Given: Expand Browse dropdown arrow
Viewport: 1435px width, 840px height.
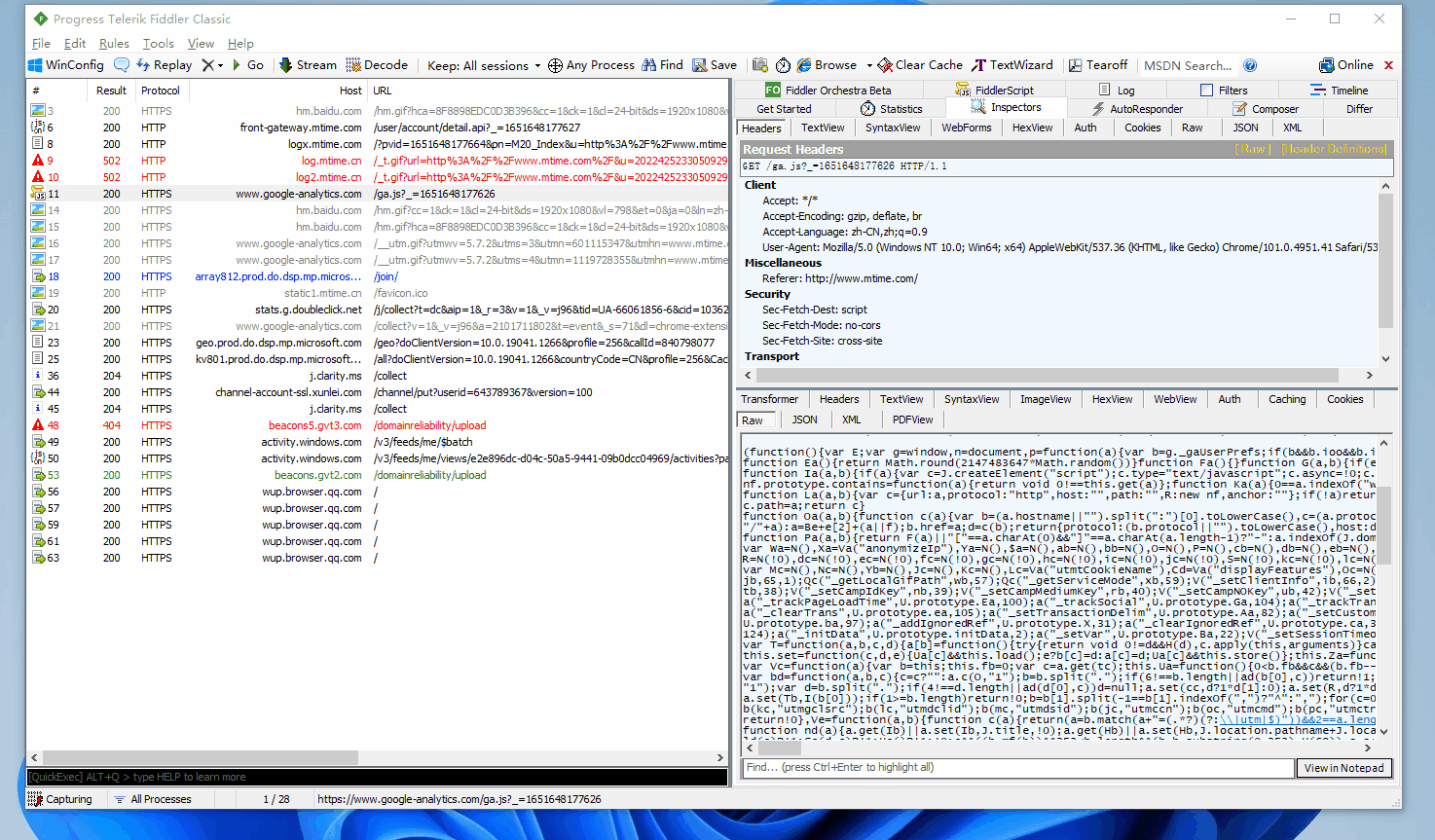Looking at the screenshot, I should pos(867,65).
